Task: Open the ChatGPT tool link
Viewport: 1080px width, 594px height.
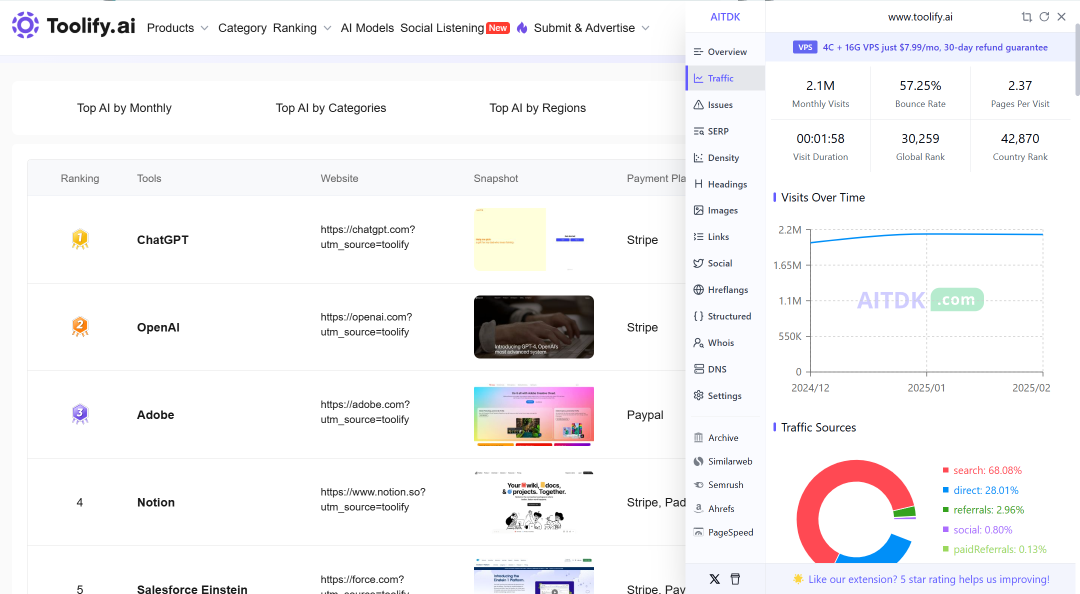Action: 163,240
